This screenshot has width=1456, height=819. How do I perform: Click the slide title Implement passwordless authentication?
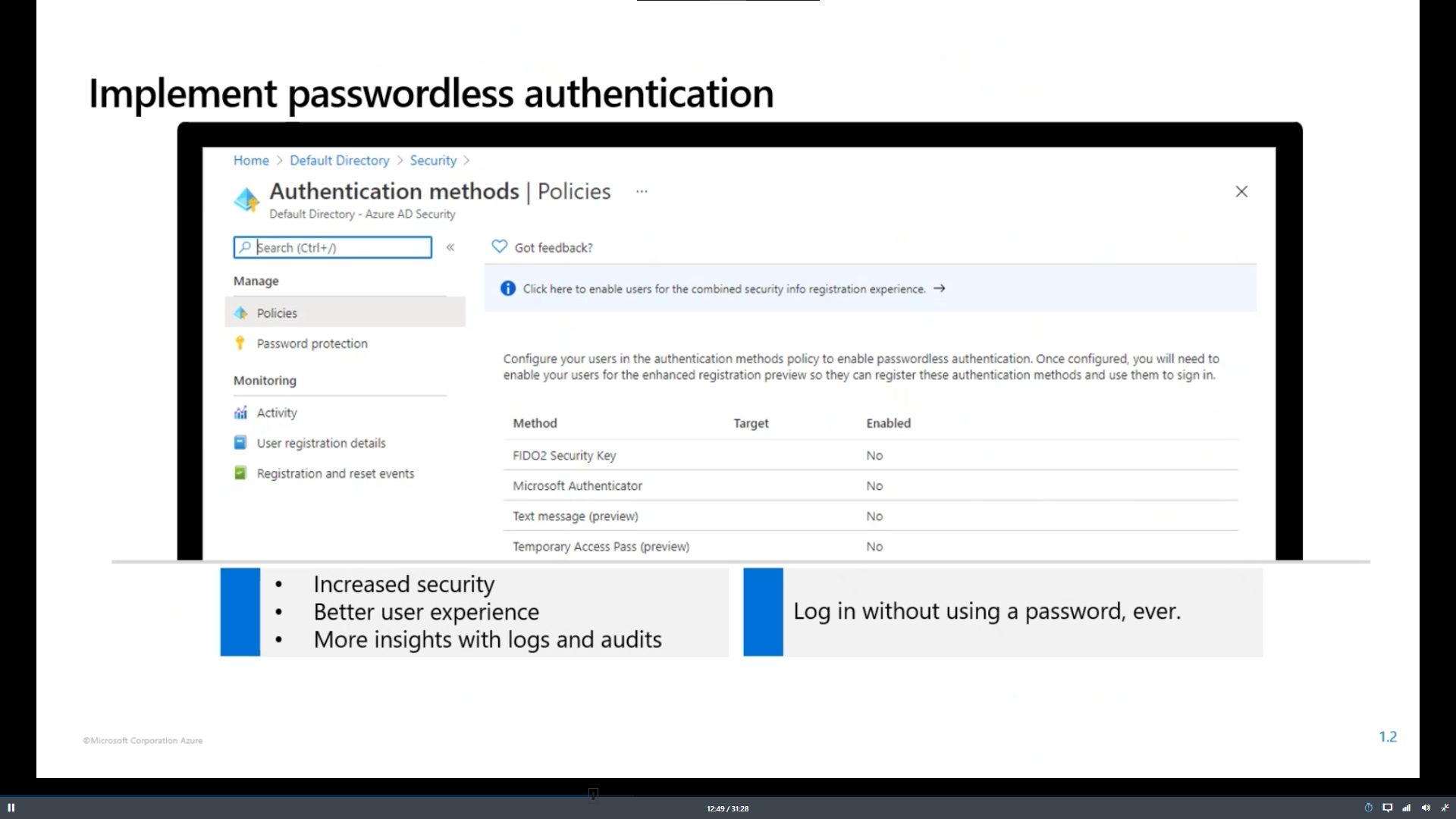[x=431, y=94]
